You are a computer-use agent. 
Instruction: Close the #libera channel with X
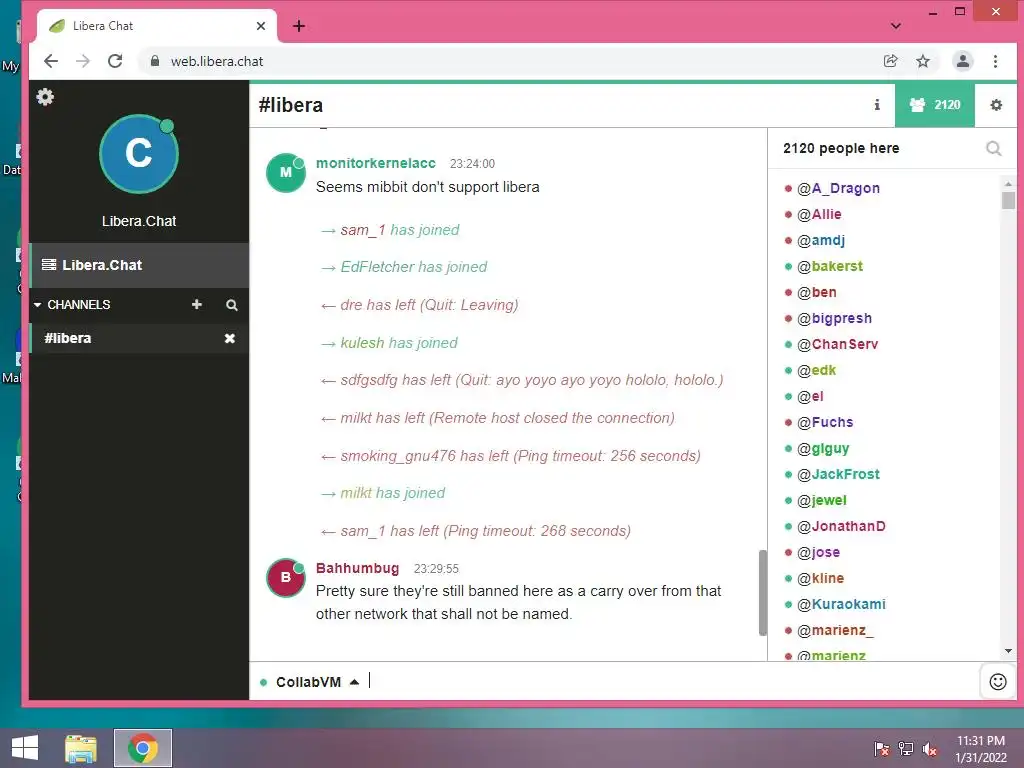click(230, 338)
